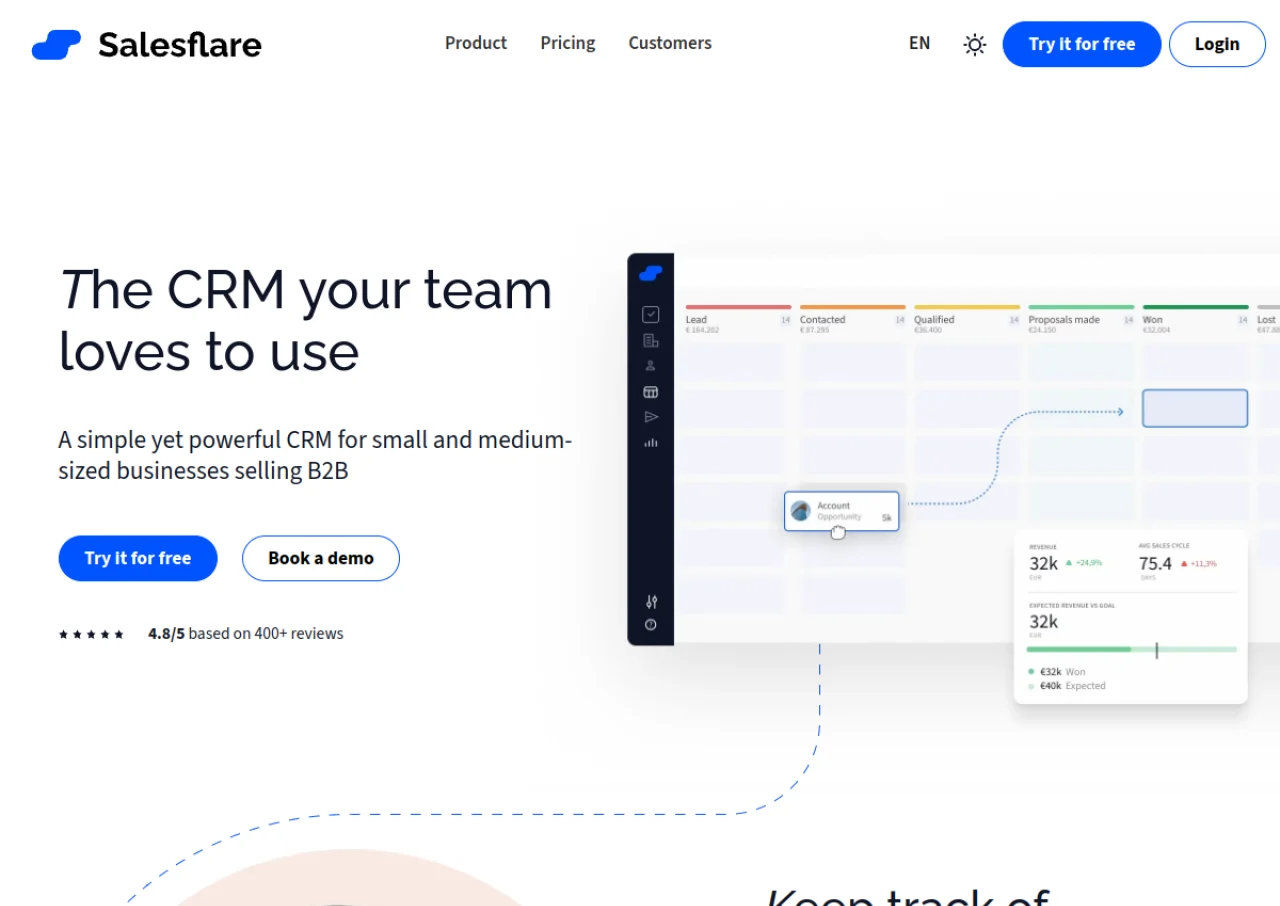Click the opportunities board icon in the mockup sidebar
1280x906 pixels.
(x=651, y=392)
